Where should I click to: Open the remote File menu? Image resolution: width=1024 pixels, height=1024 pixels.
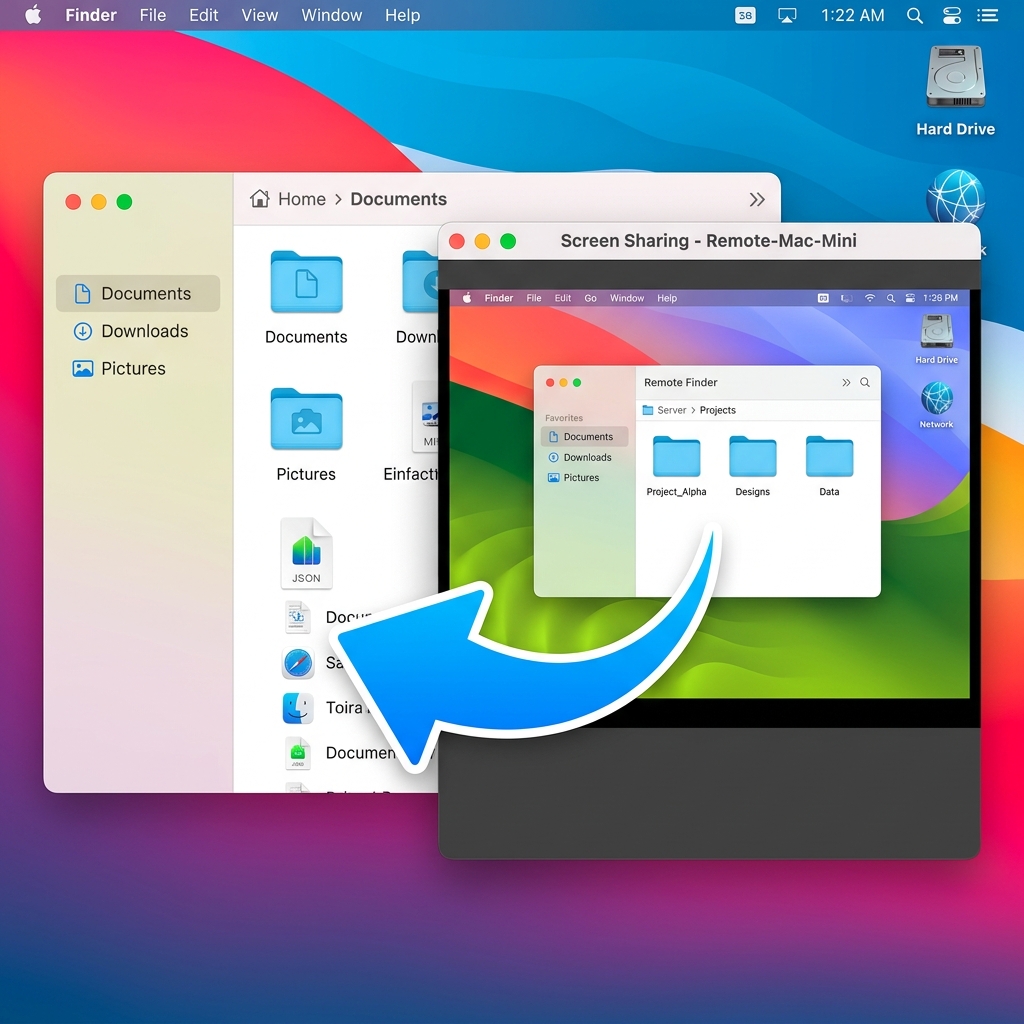tap(534, 298)
